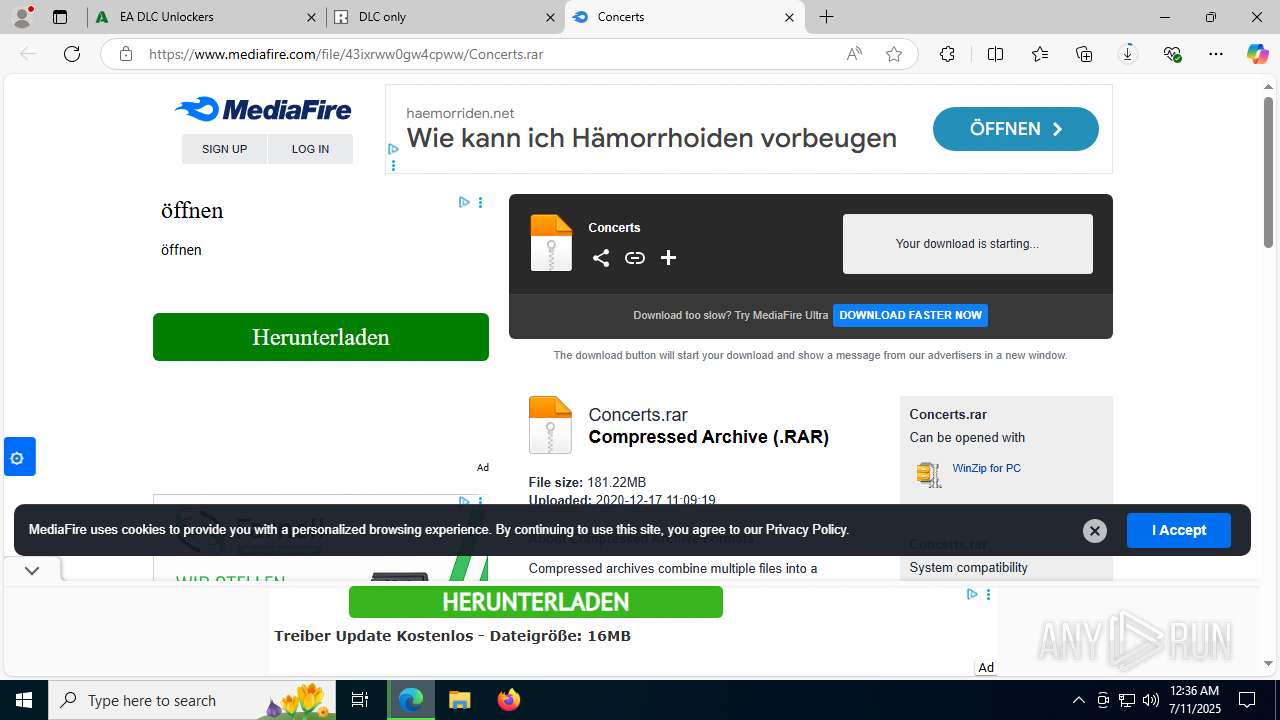Click the MediaFire logo
1280x720 pixels.
tap(263, 109)
